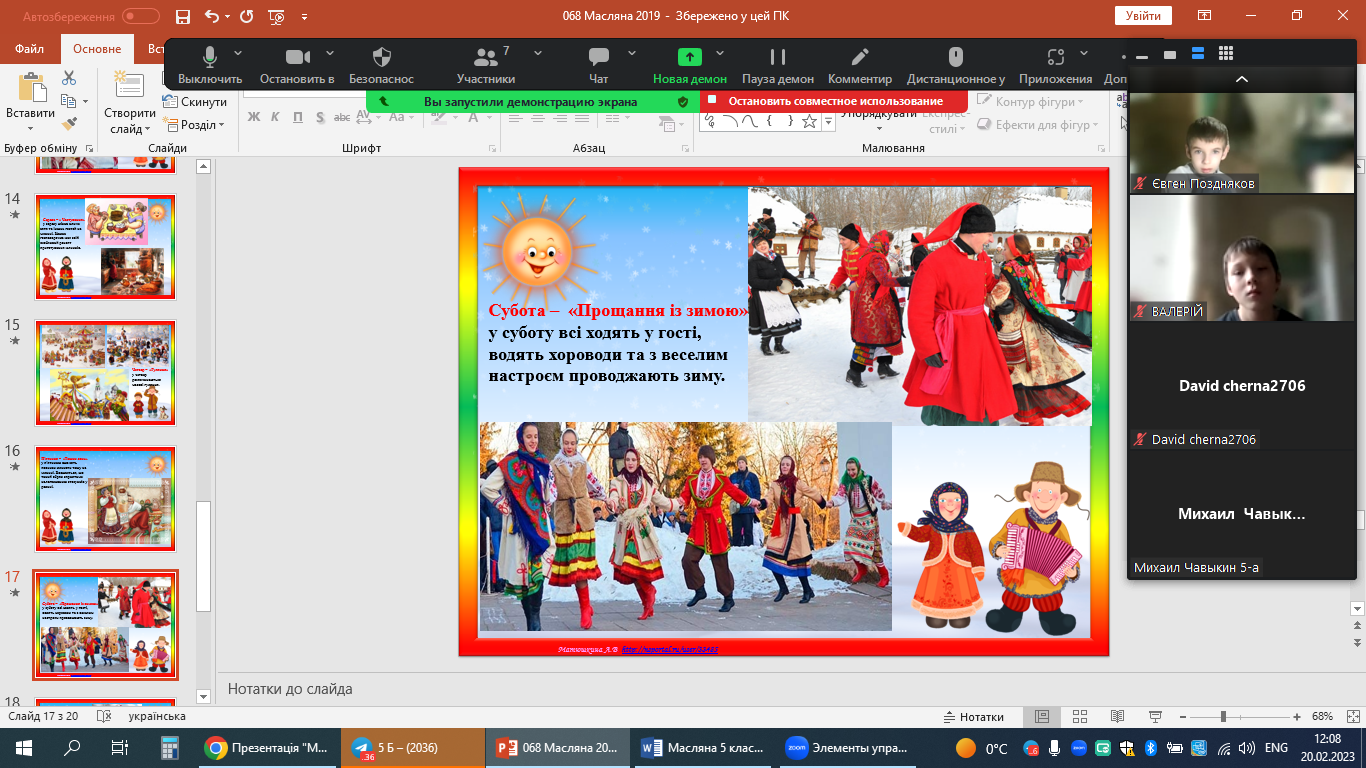This screenshot has width=1366, height=768.
Task: Open the Розділ section dropdown
Action: [194, 125]
